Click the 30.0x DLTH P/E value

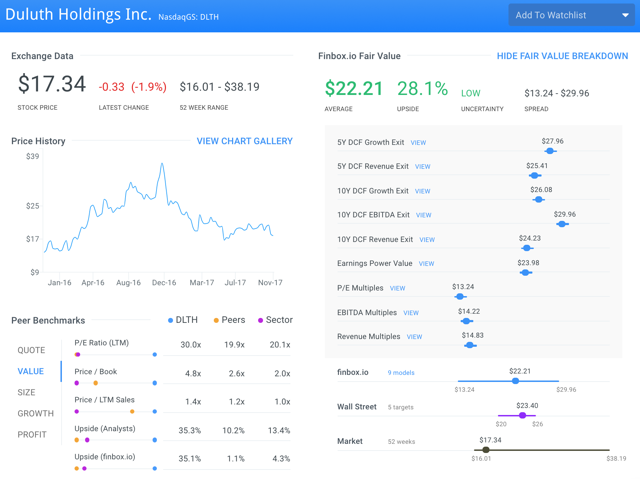(x=191, y=345)
